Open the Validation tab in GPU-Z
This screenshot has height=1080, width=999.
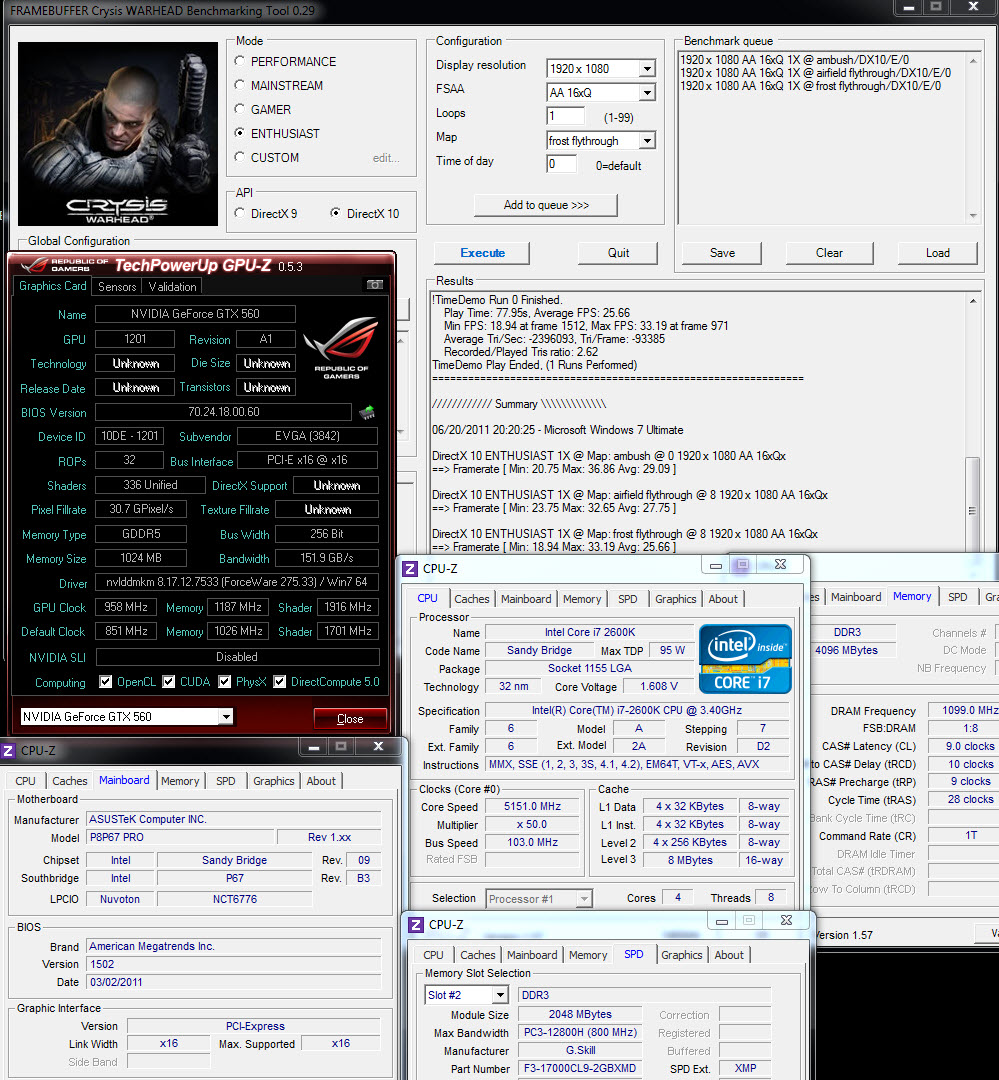click(172, 287)
